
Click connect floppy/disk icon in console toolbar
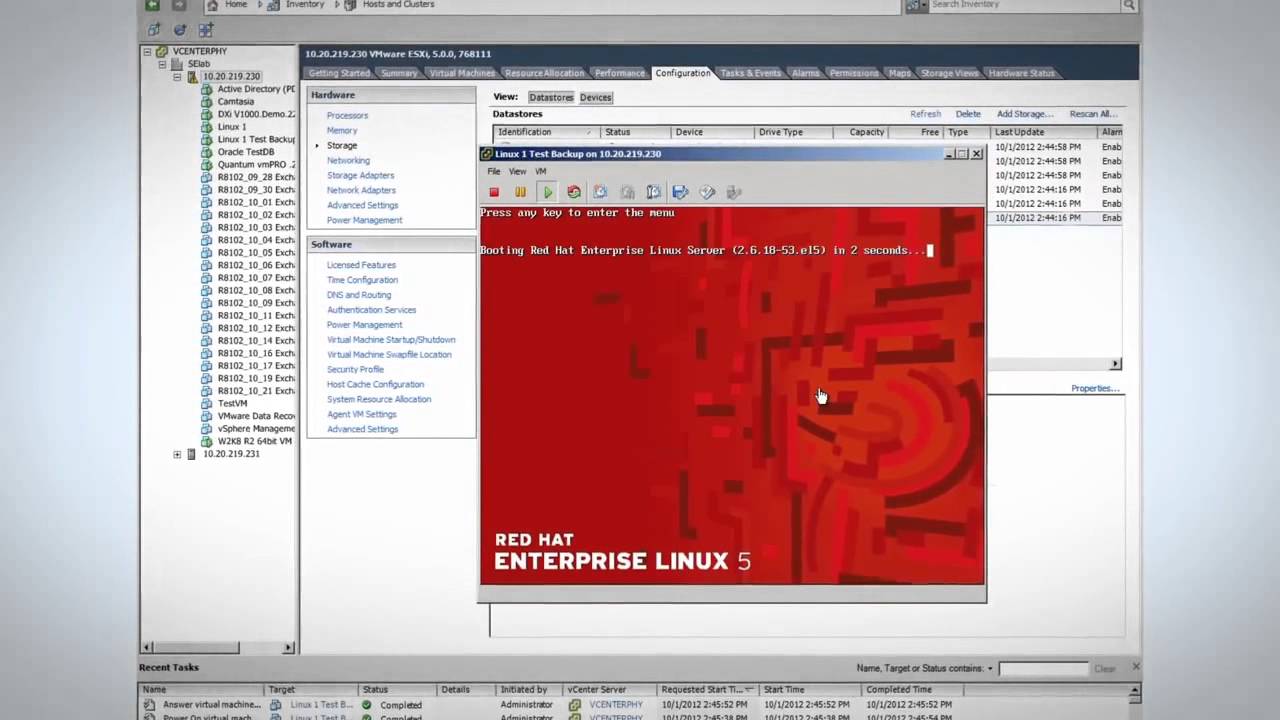[x=681, y=192]
